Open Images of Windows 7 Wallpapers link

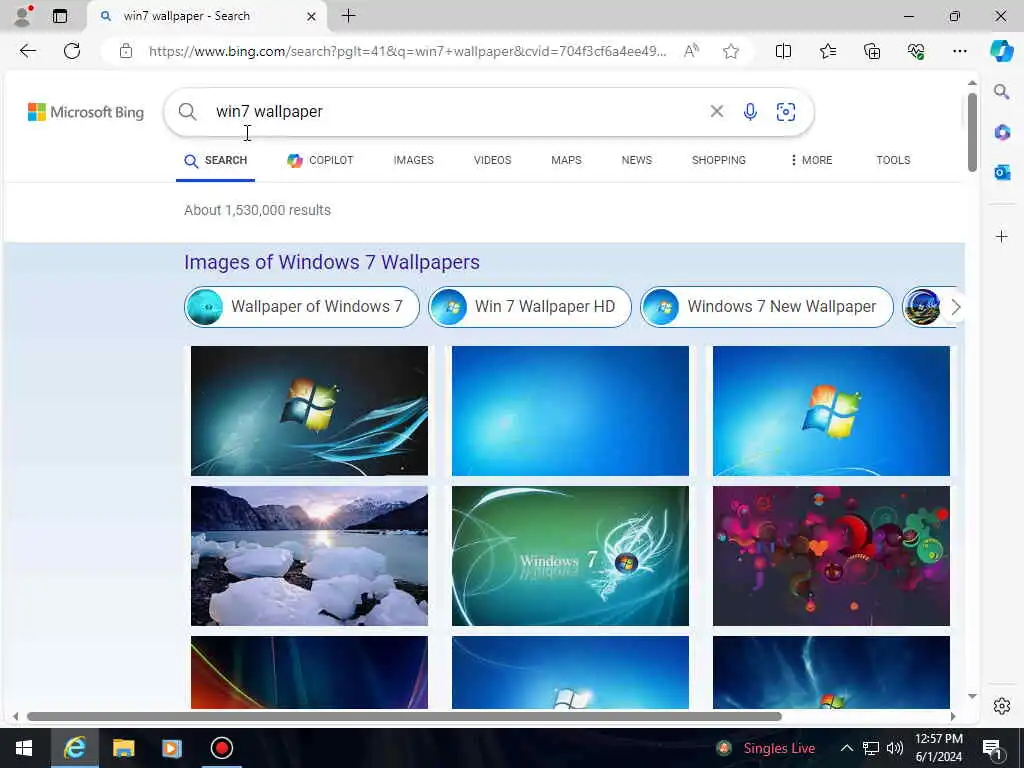332,263
